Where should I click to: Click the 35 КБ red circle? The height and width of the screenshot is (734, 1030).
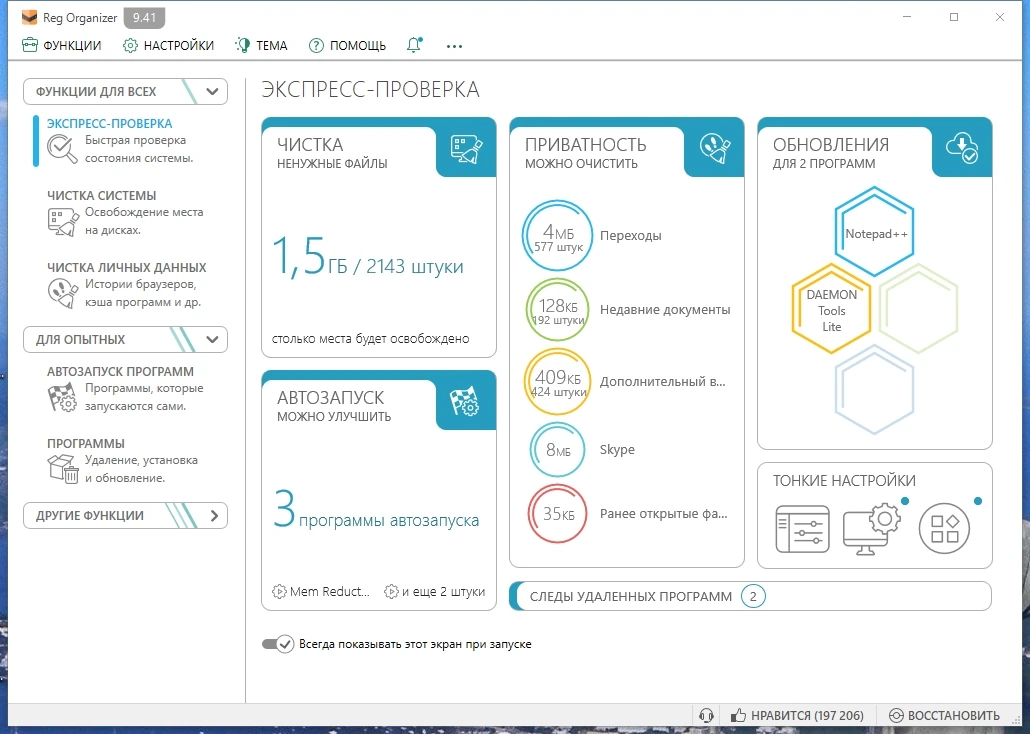(x=558, y=513)
